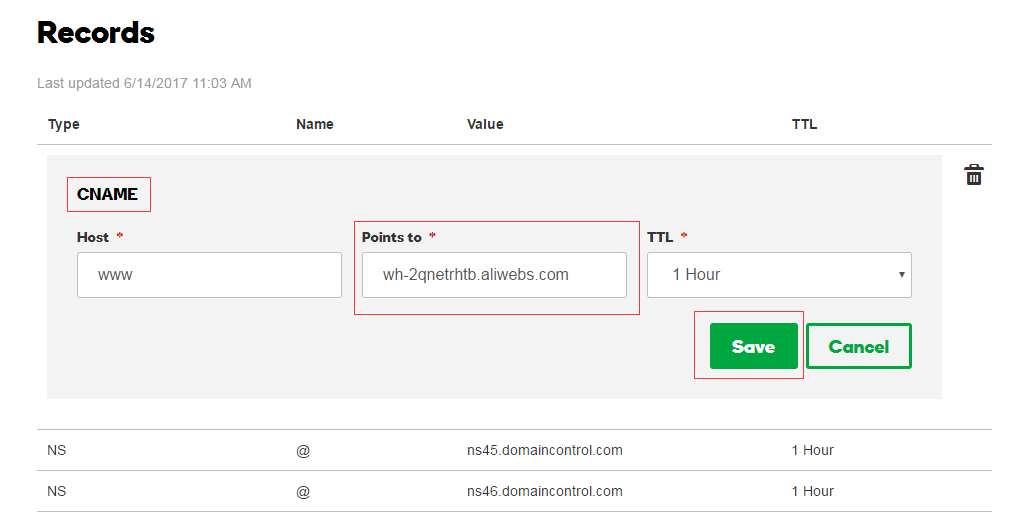Select the Name column header

pos(315,124)
